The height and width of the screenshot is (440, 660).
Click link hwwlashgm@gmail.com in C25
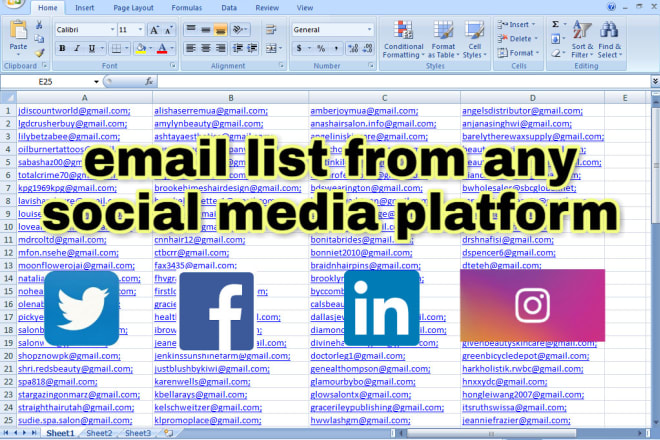coord(360,420)
